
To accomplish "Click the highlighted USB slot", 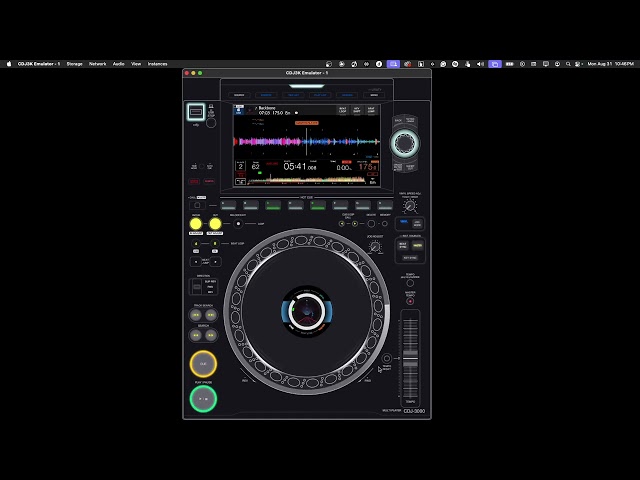I will pyautogui.click(x=196, y=112).
